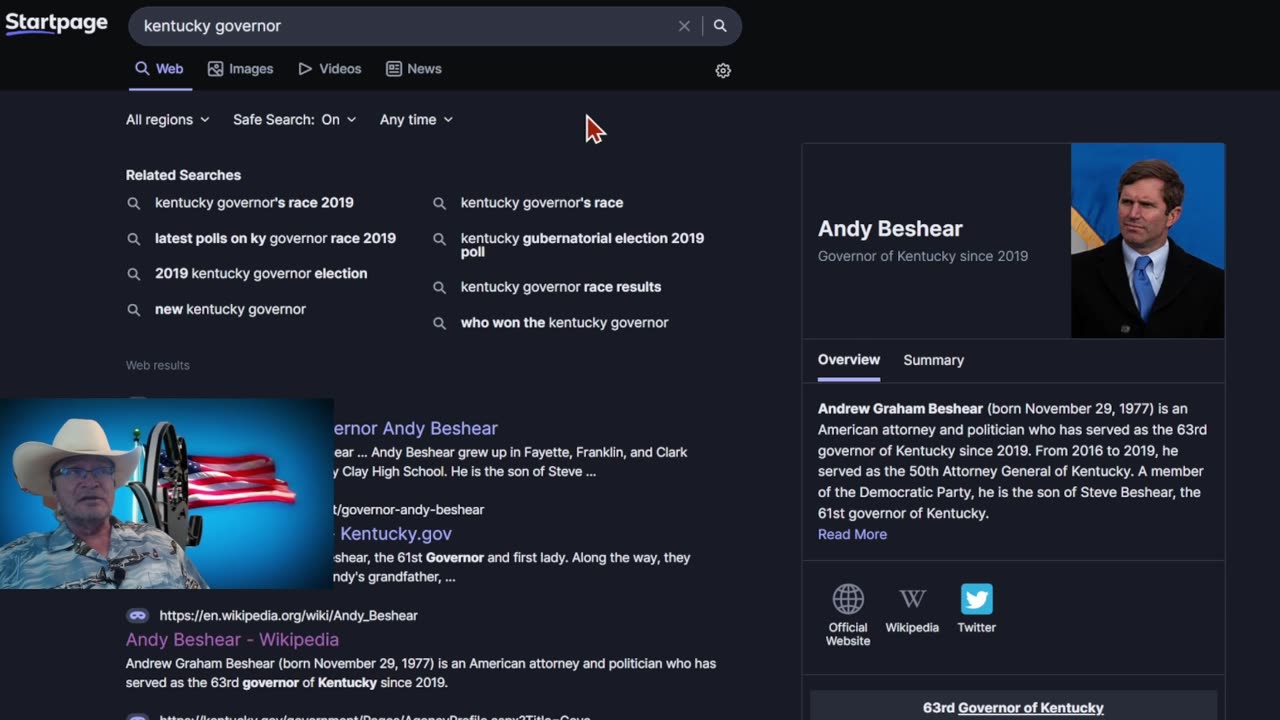
Task: Click the Andy Beshear portrait photo
Action: 1147,241
